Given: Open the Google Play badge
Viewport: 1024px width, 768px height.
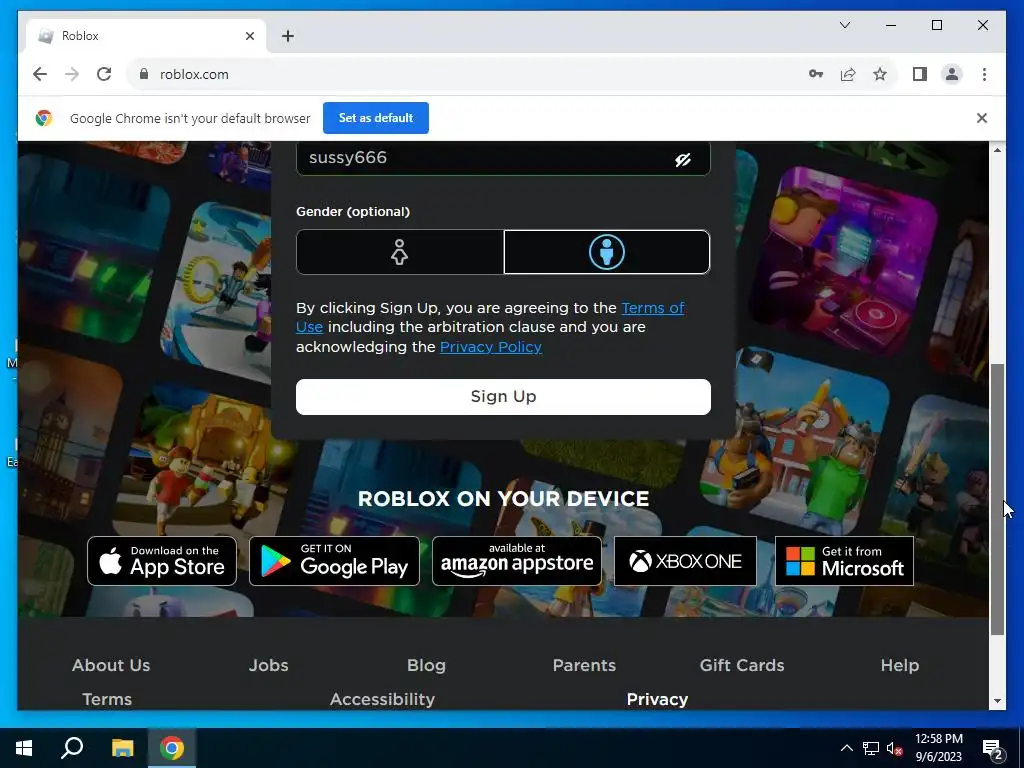Looking at the screenshot, I should 334,561.
